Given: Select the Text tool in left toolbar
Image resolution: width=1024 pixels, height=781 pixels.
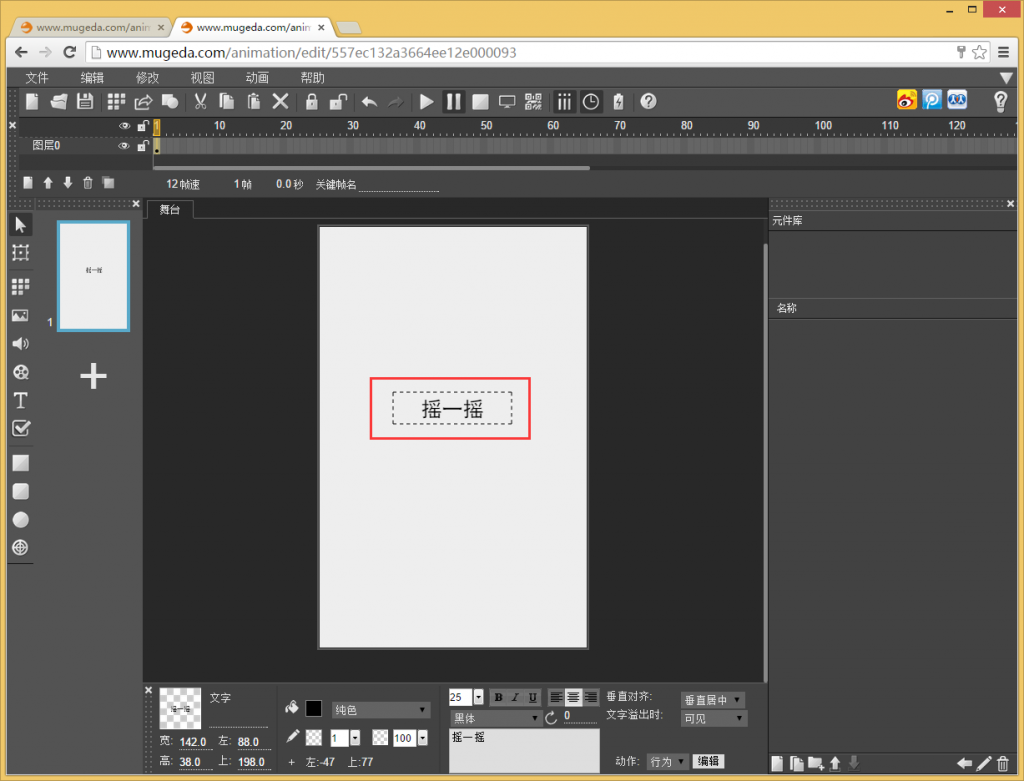Looking at the screenshot, I should 20,400.
